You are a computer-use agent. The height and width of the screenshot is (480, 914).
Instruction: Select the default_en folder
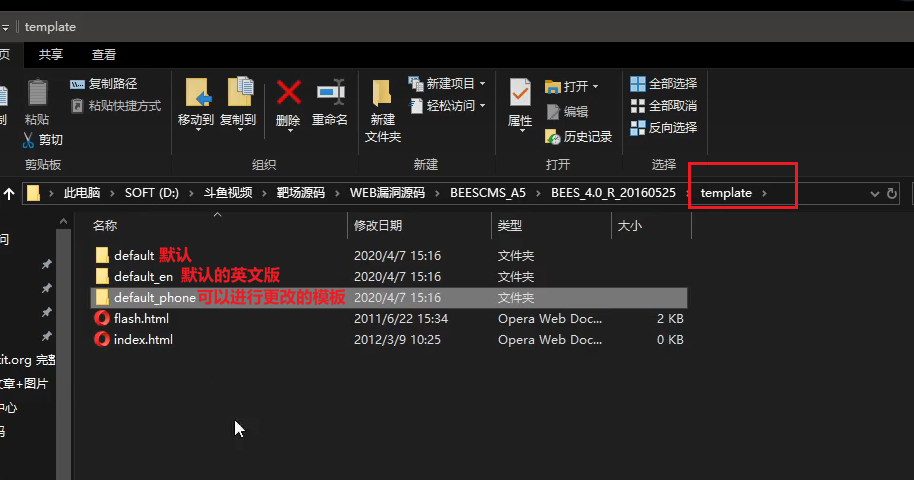pos(389,276)
